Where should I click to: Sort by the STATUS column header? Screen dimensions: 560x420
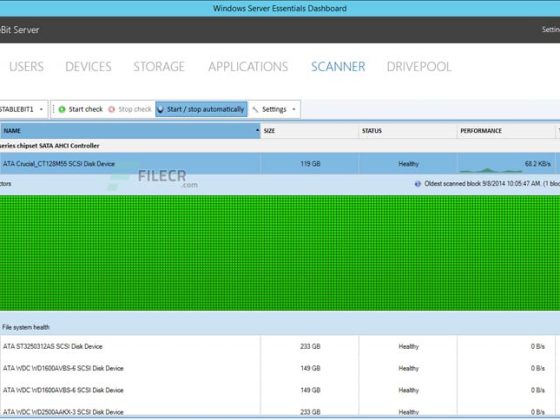tap(408, 131)
